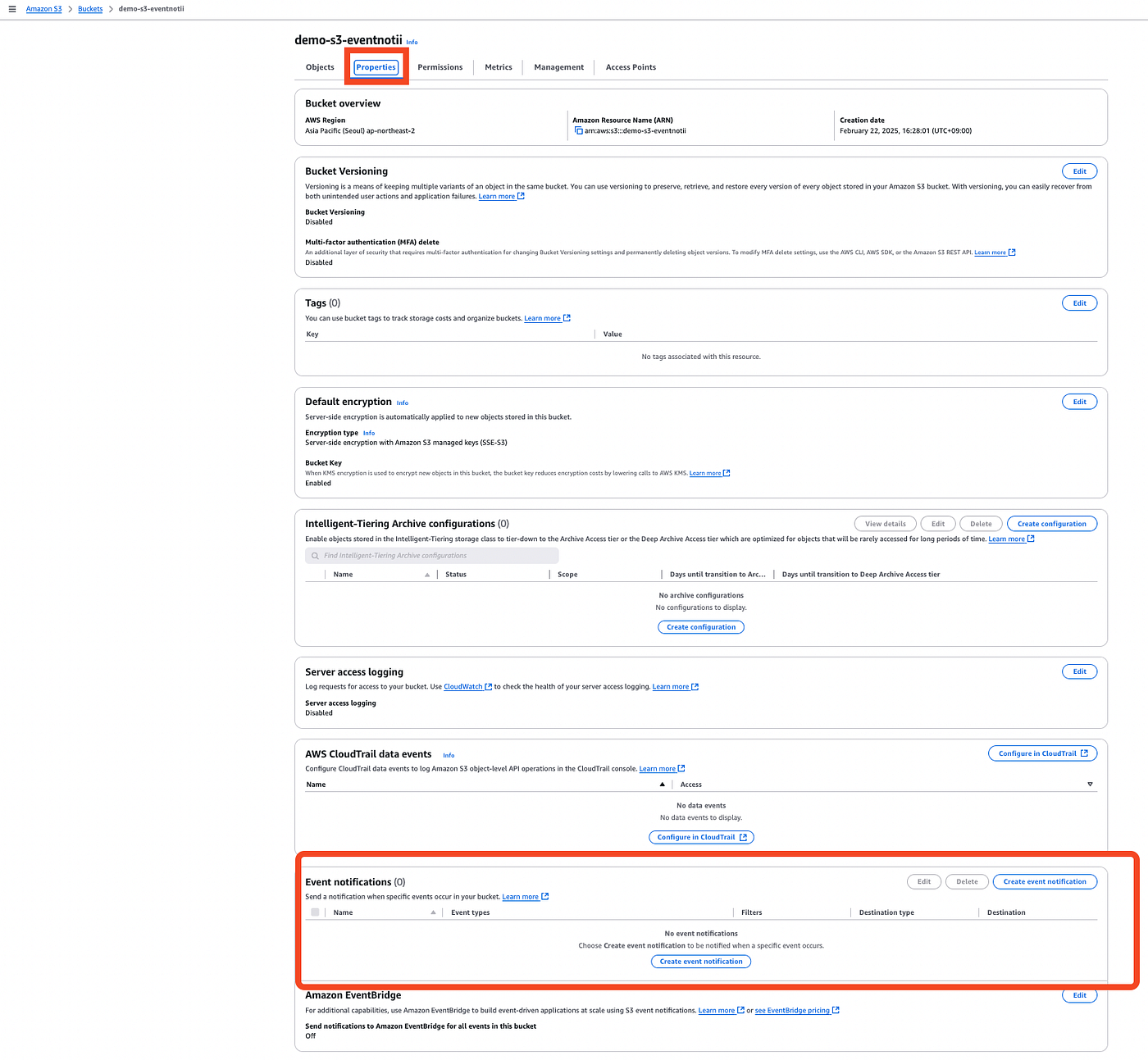Click the Filters column header

coord(752,912)
